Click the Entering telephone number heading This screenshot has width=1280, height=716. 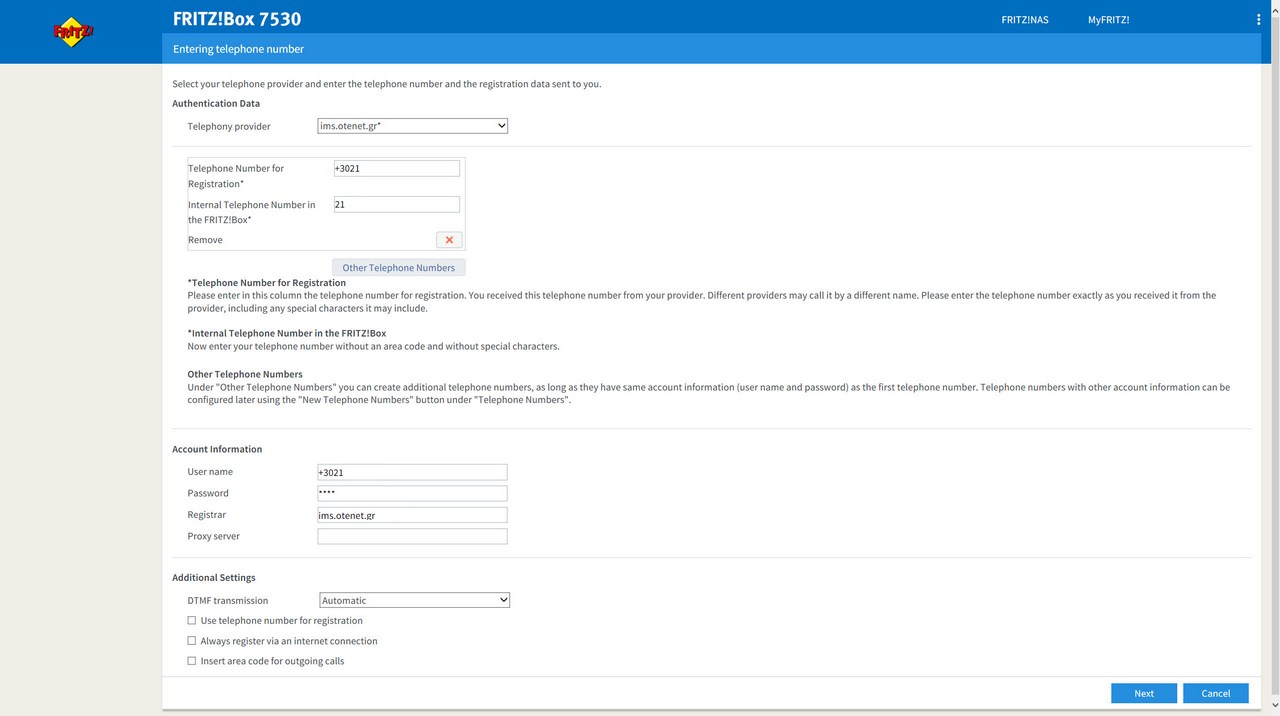[x=238, y=49]
